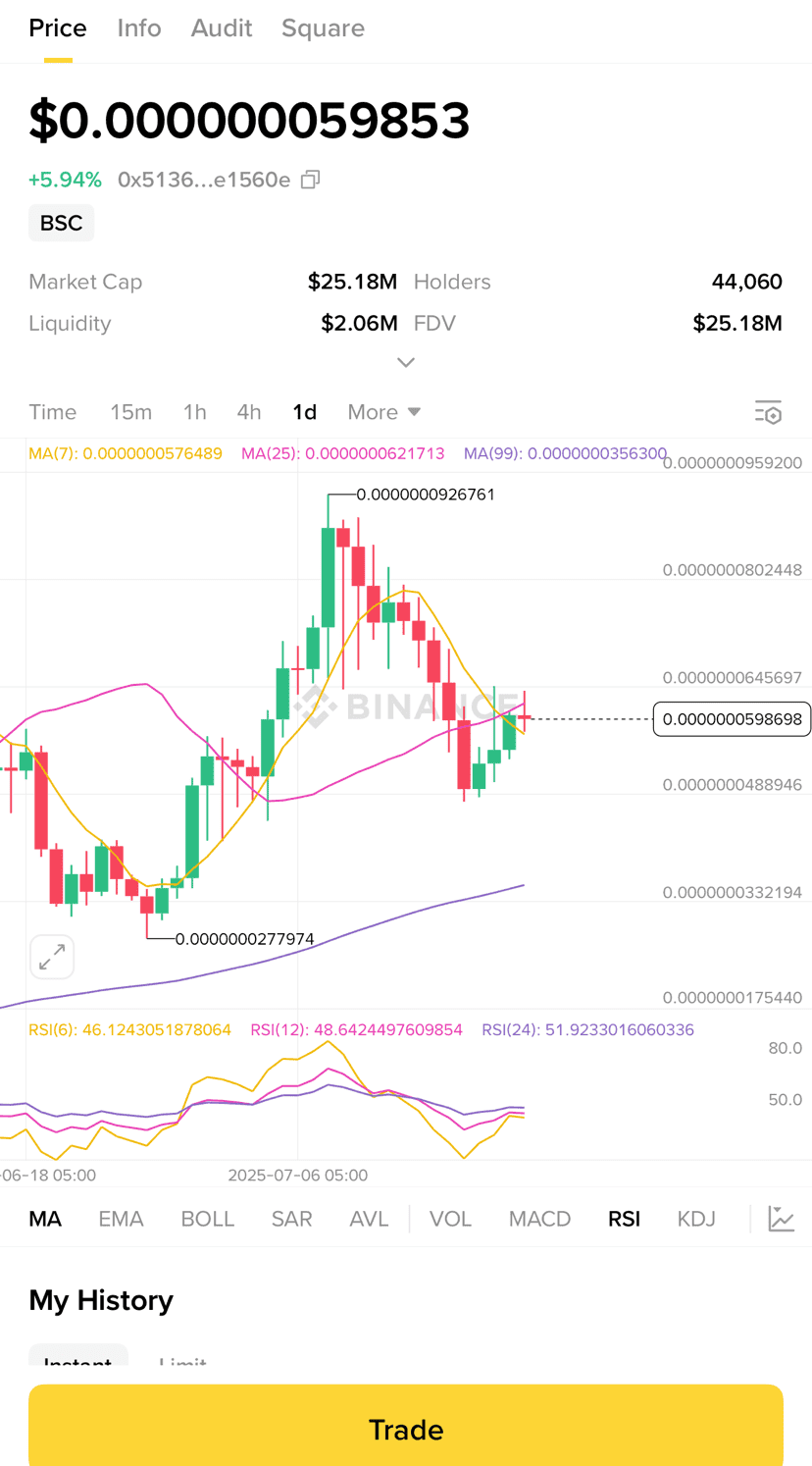Switch to the Info tab
This screenshot has width=812, height=1466.
(139, 28)
